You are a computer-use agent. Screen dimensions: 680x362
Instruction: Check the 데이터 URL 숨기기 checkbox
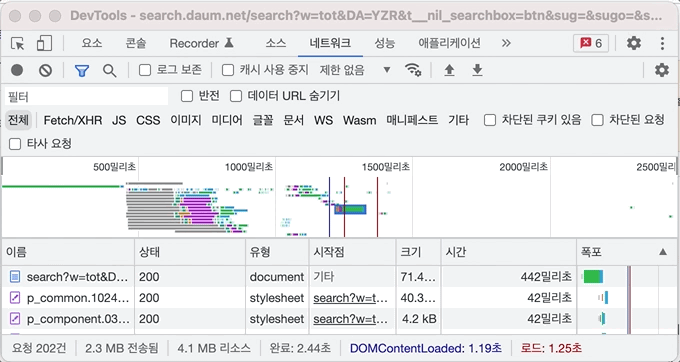(236, 96)
